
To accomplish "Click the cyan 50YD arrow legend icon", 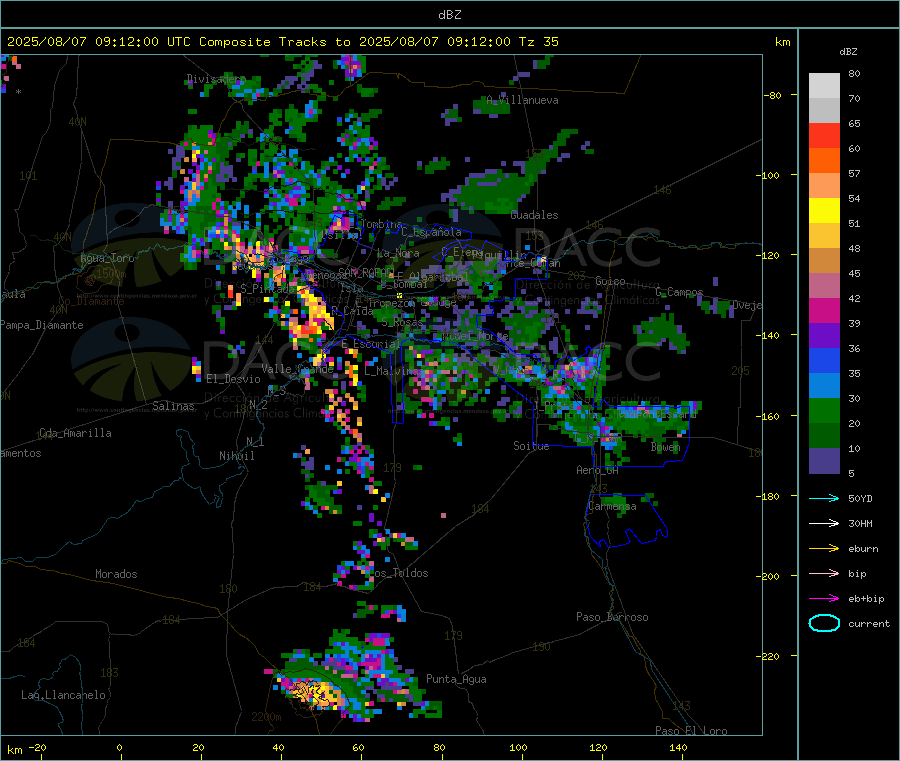I will (824, 498).
